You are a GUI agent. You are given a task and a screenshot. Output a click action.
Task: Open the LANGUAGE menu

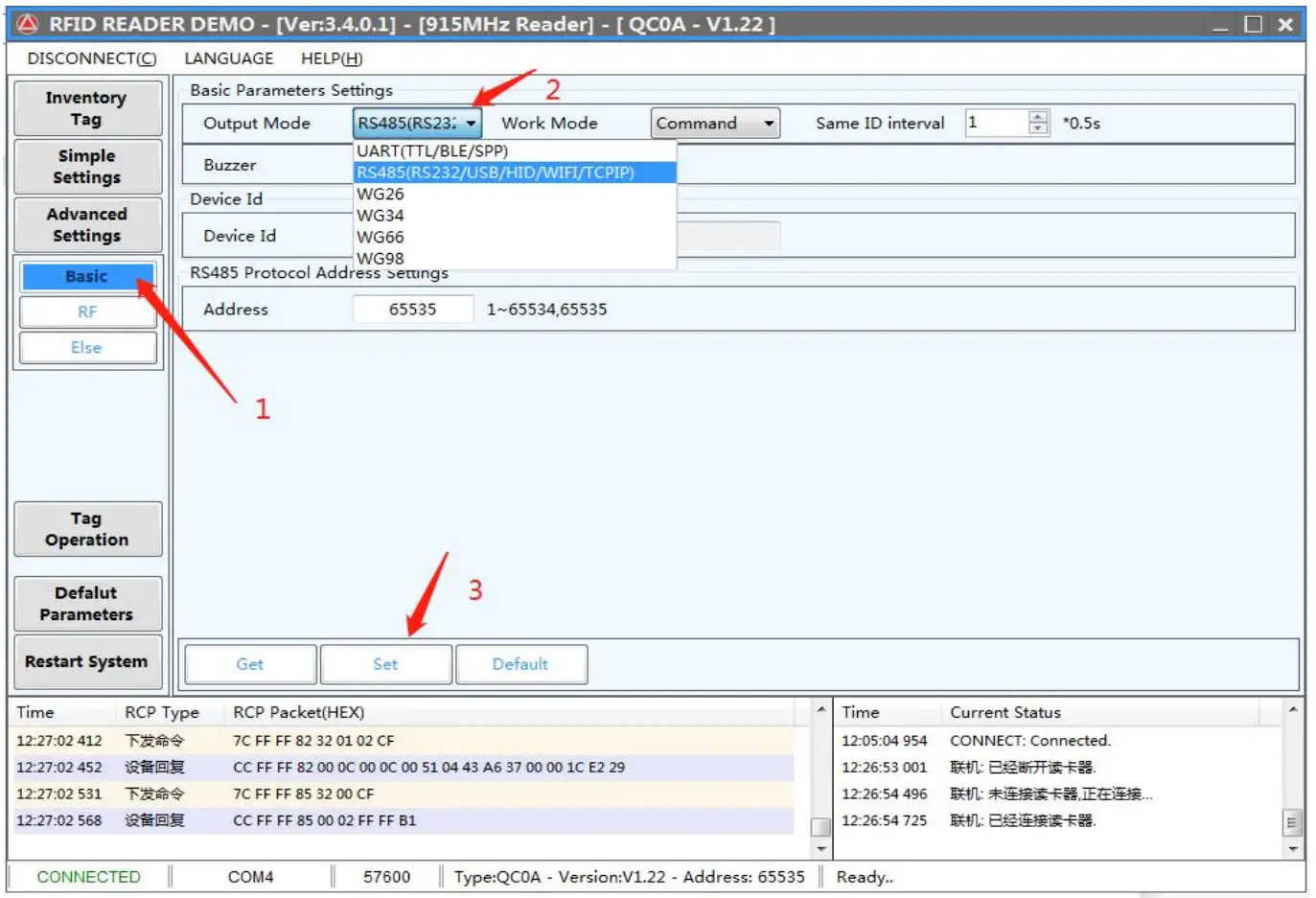(229, 58)
